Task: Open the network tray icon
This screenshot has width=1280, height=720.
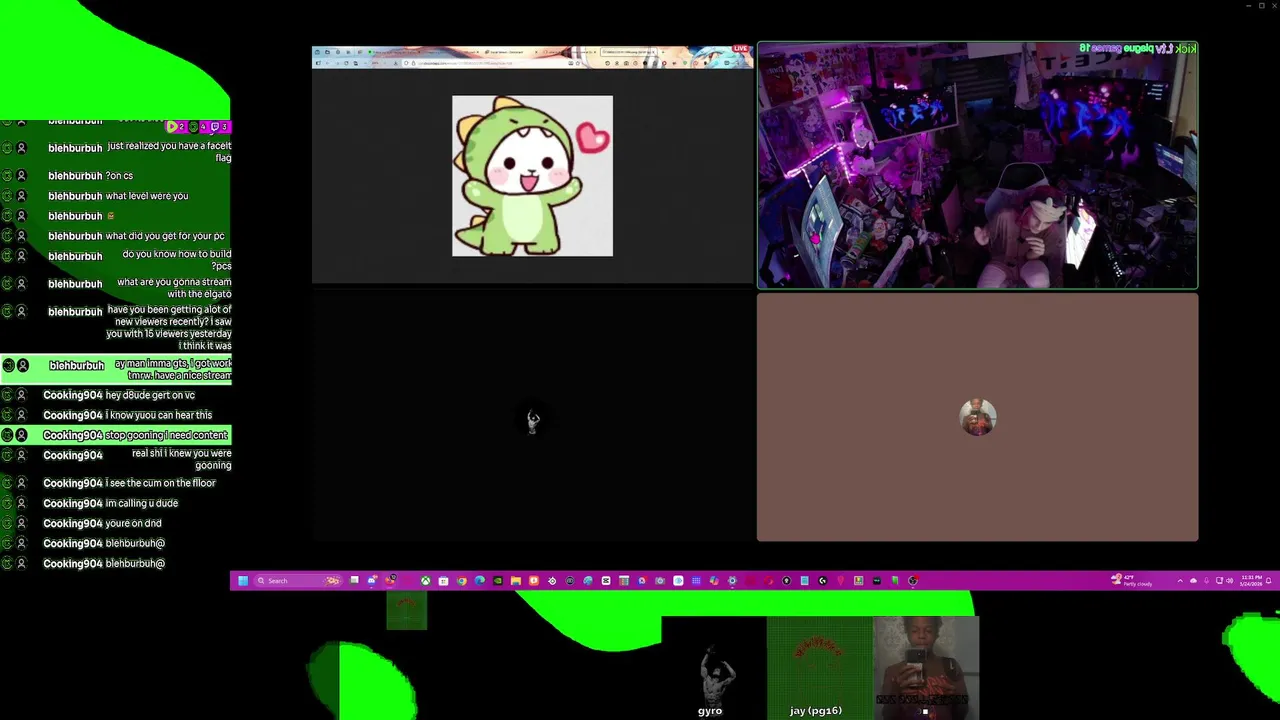Action: click(x=1219, y=580)
